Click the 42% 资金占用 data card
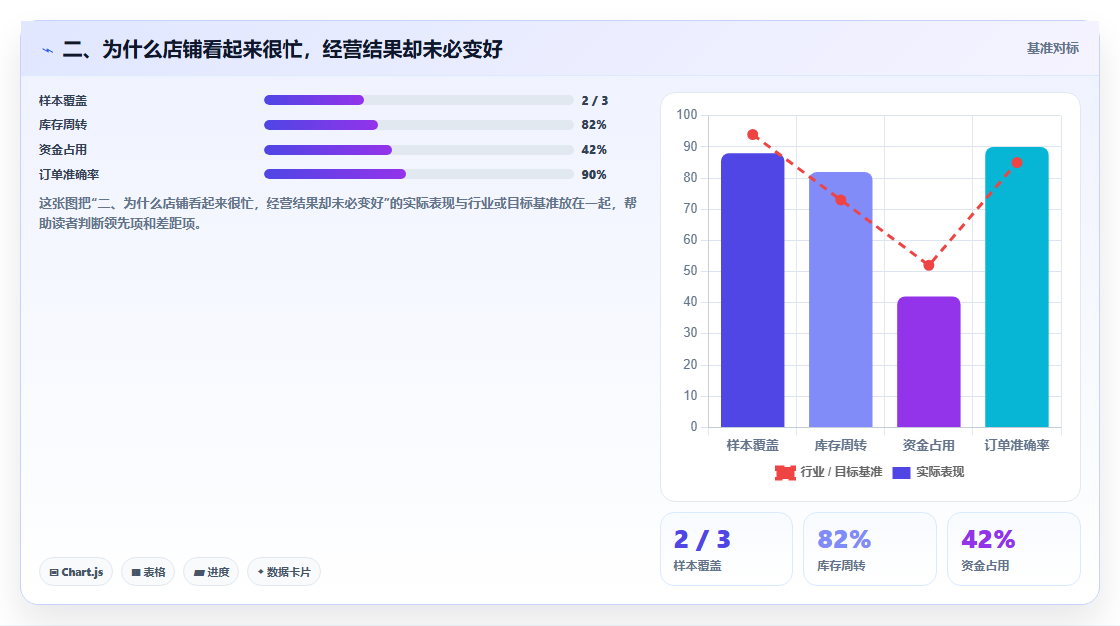Image resolution: width=1120 pixels, height=626 pixels. 1014,549
